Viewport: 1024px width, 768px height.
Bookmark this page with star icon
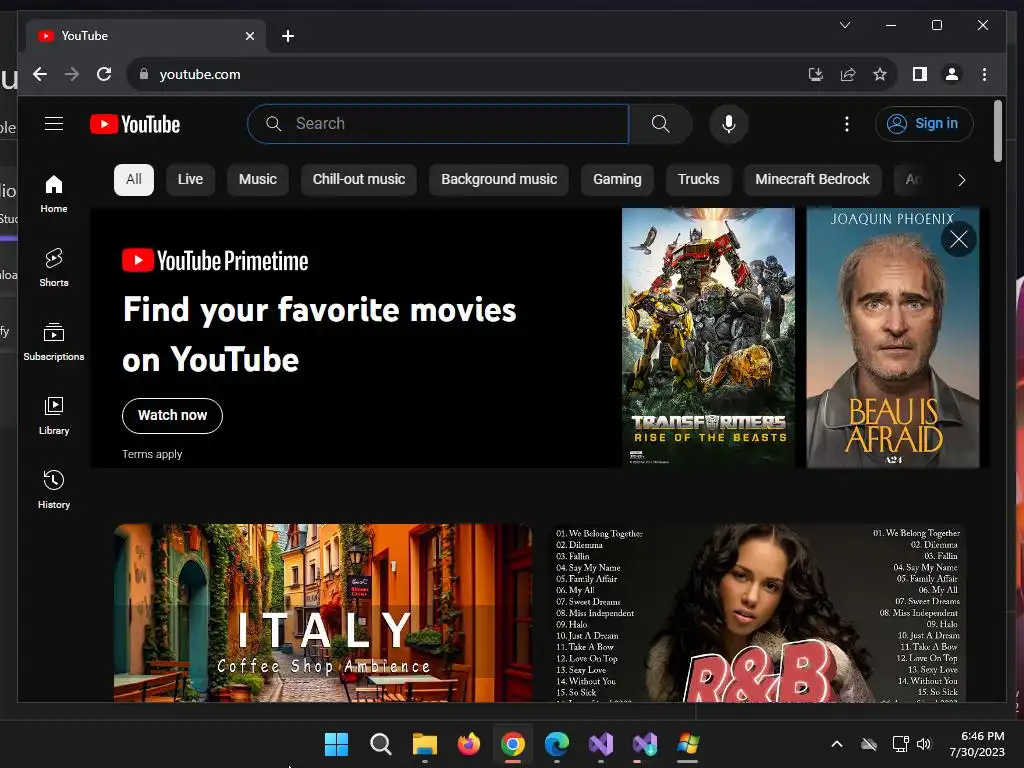pos(880,74)
